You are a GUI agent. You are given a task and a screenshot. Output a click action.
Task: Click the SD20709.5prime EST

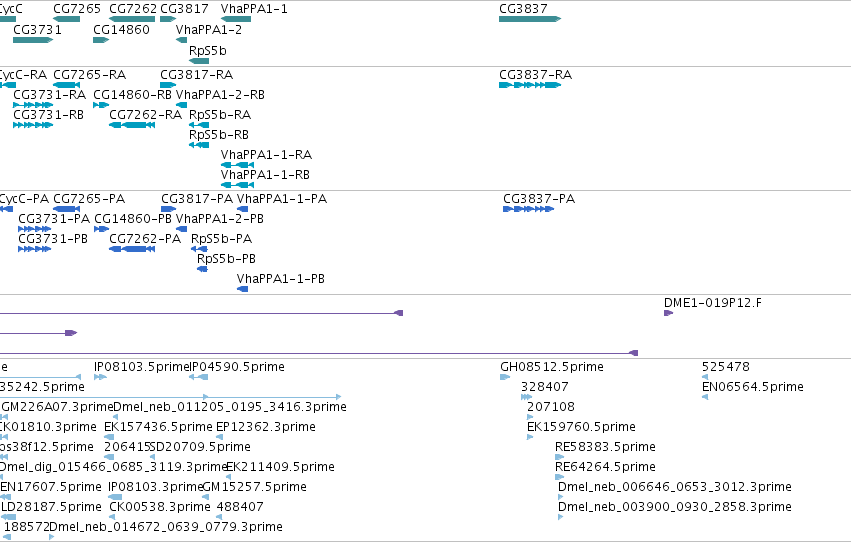coord(154,457)
